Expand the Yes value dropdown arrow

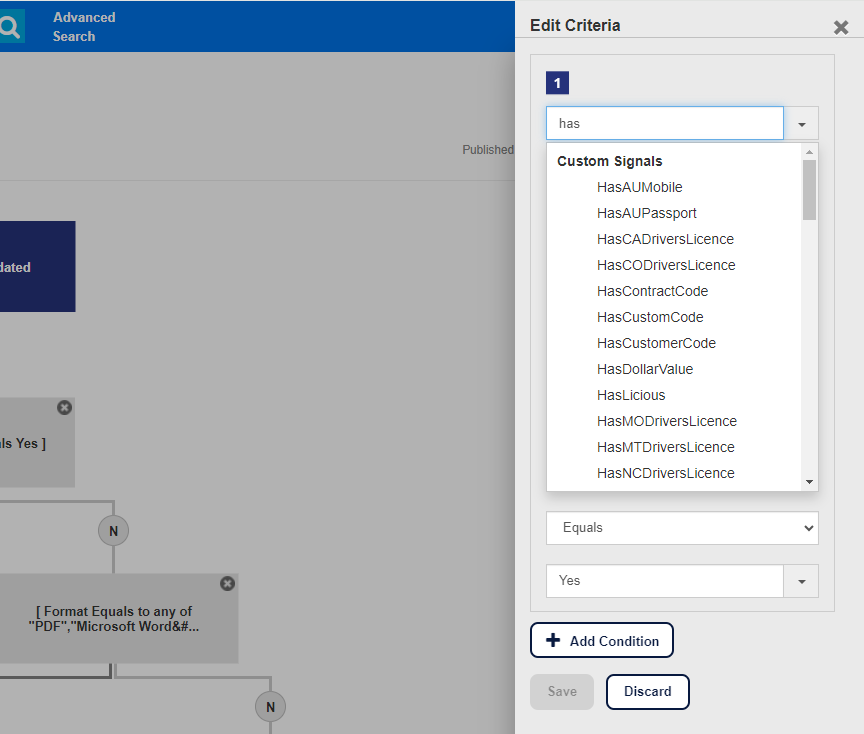pyautogui.click(x=802, y=581)
